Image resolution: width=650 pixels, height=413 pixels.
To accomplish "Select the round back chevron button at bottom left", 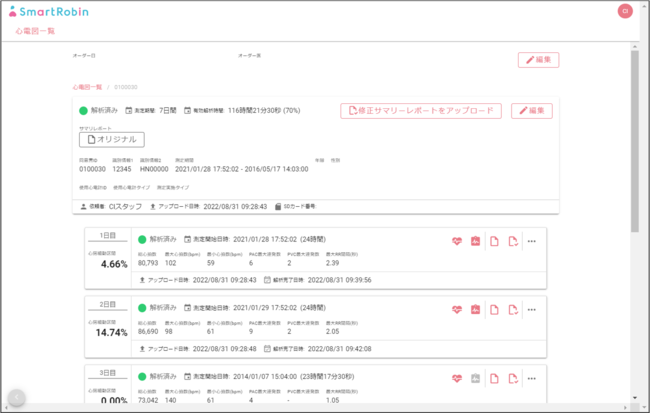I will click(x=17, y=397).
